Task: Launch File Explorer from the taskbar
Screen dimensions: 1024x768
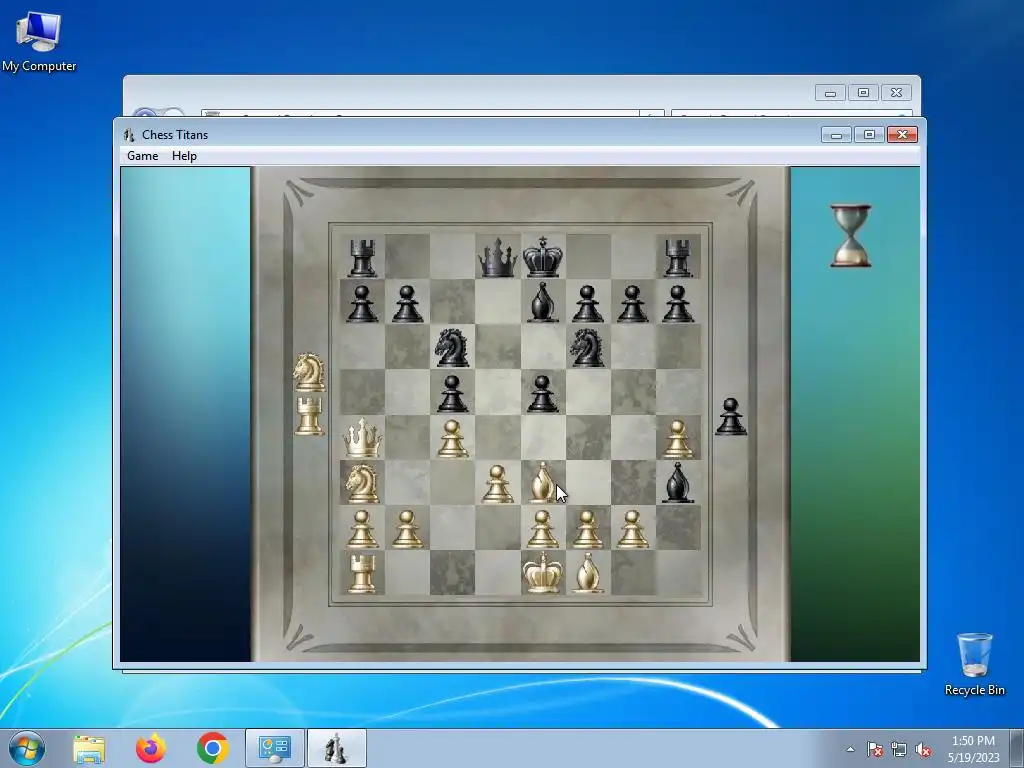Action: click(89, 748)
